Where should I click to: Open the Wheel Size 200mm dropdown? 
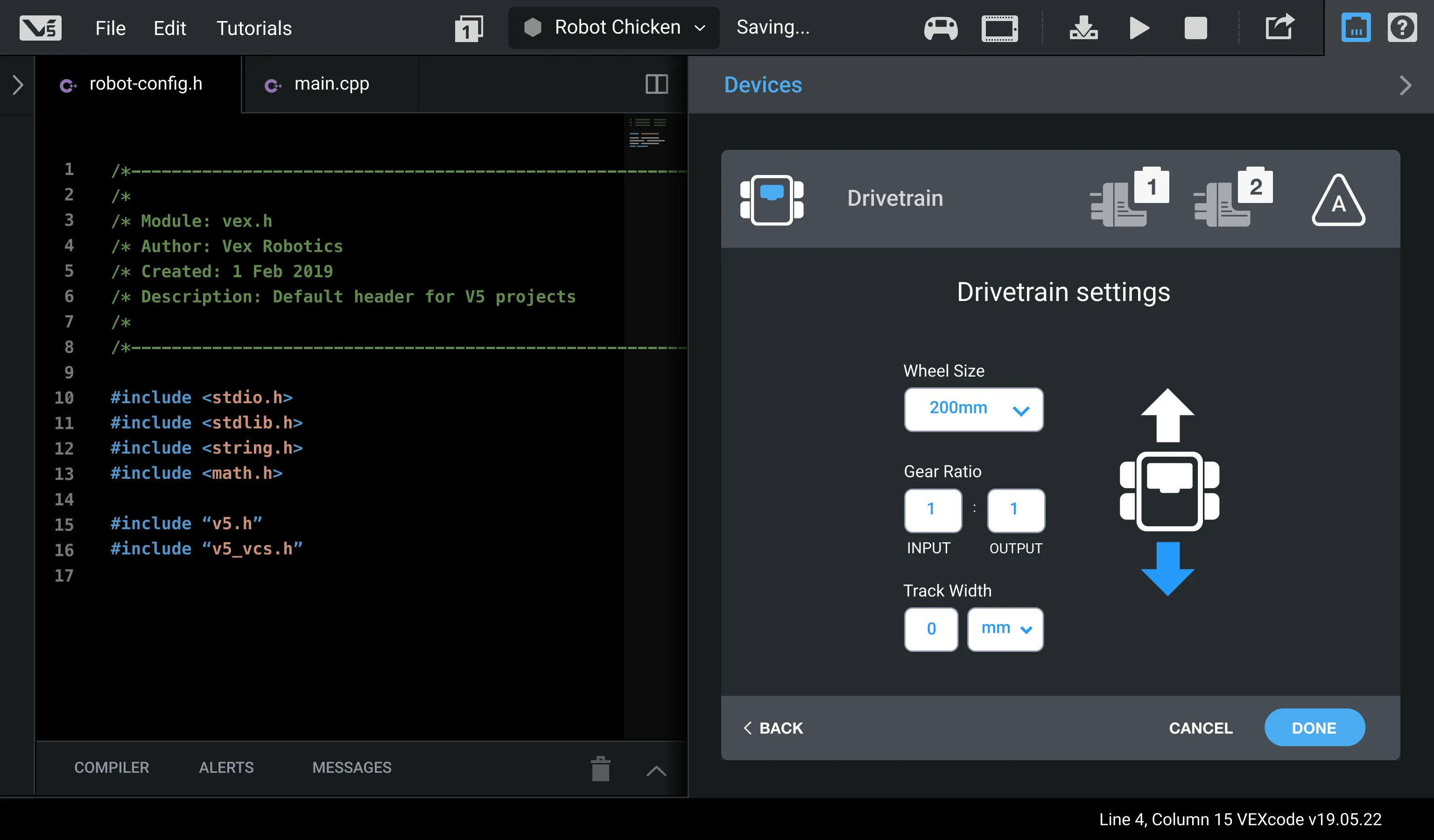click(x=973, y=409)
